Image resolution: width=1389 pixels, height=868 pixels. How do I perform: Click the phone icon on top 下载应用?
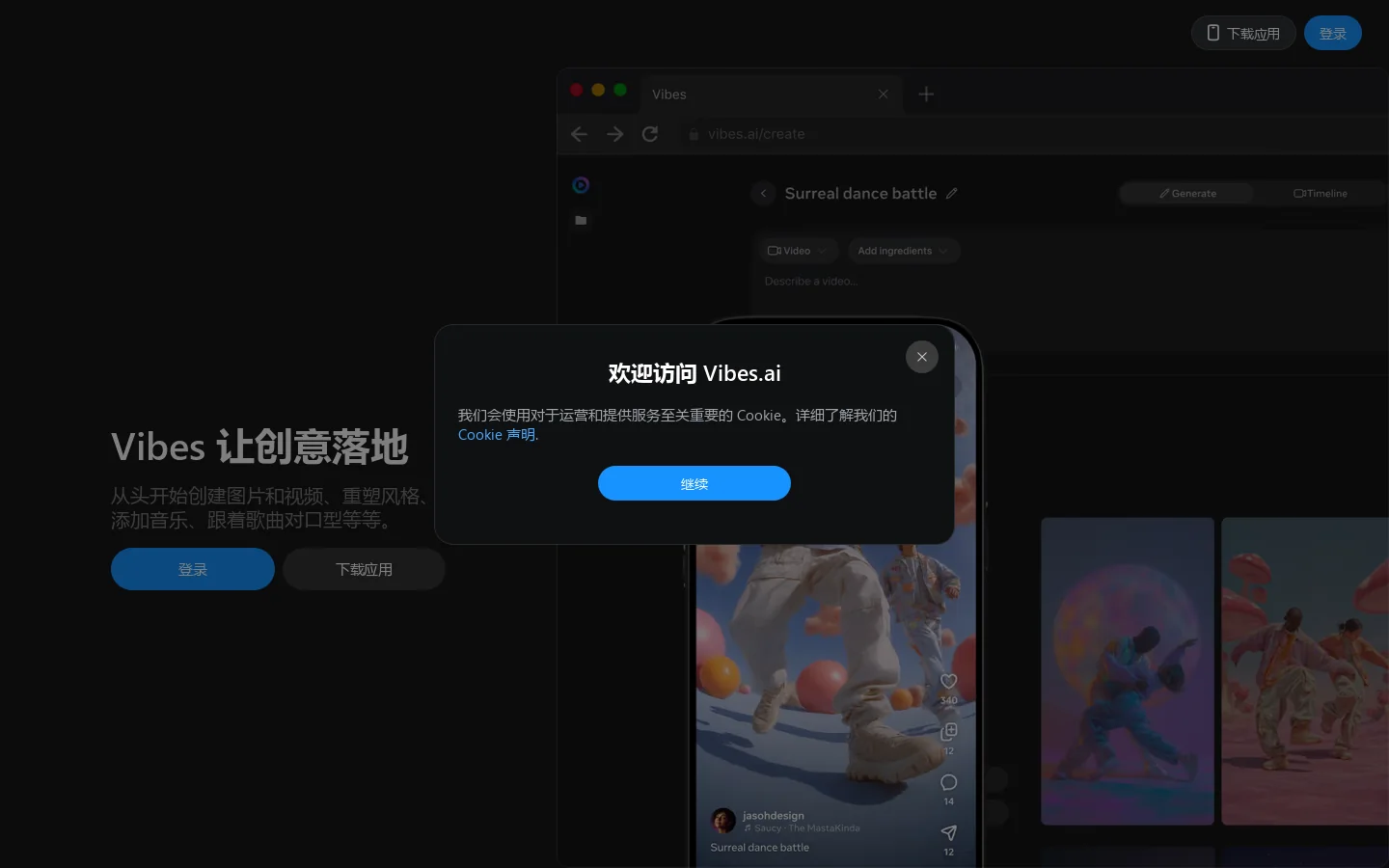[1213, 33]
